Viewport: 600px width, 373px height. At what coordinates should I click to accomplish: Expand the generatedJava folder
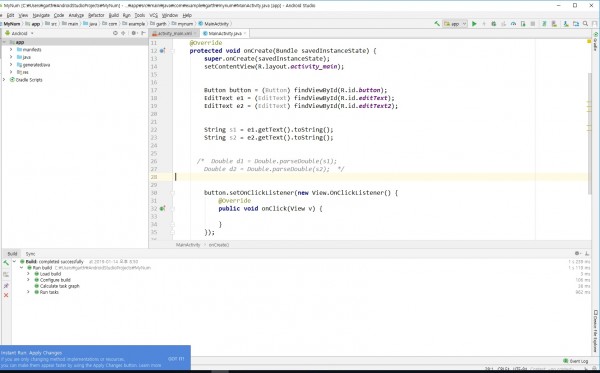click(x=11, y=65)
